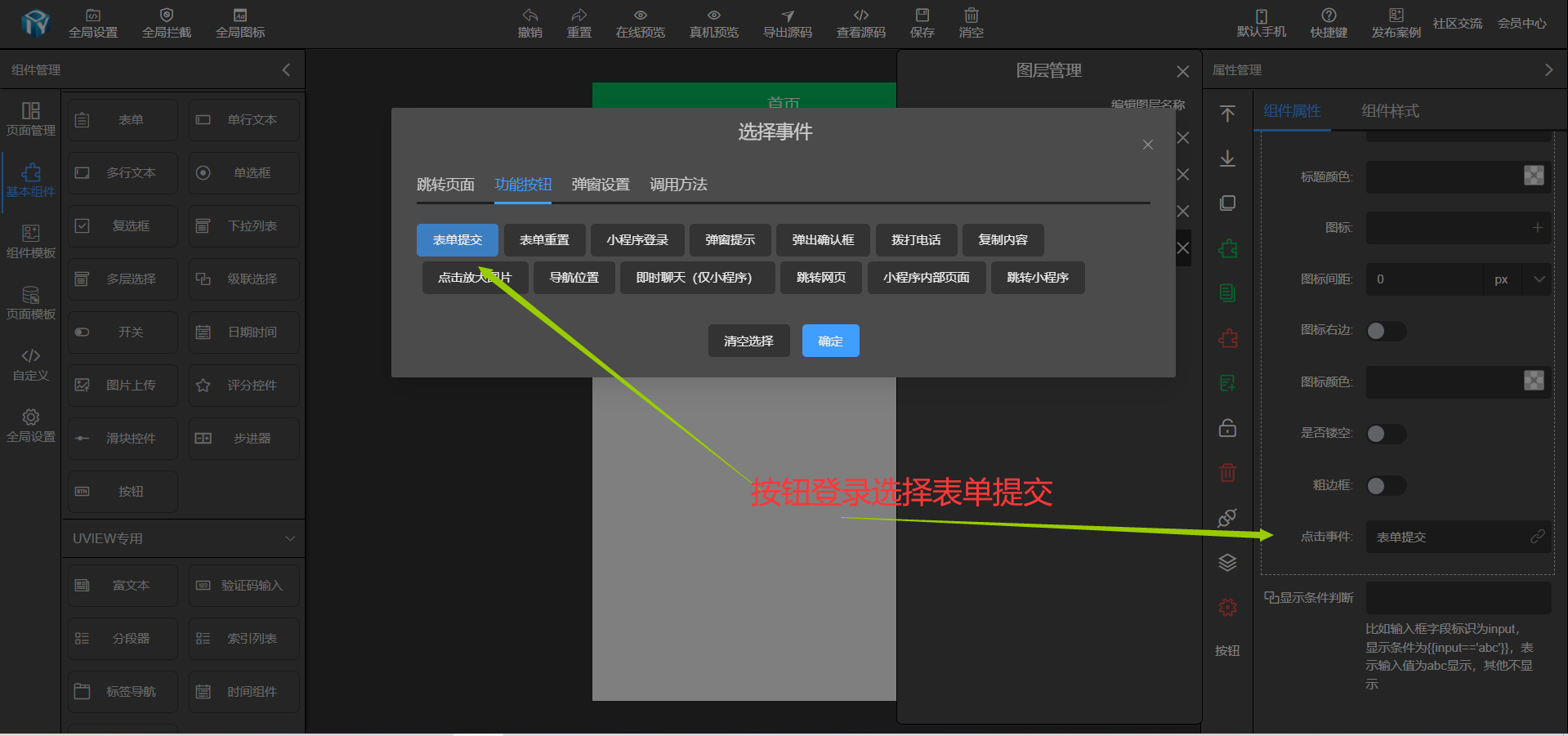The image size is (1568, 736).
Task: Collapse the UVIEW专用 section
Action: [290, 538]
